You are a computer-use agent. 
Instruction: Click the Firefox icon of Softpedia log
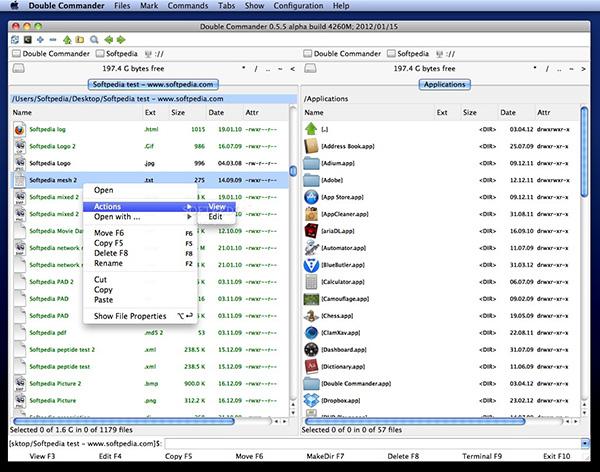(x=20, y=129)
